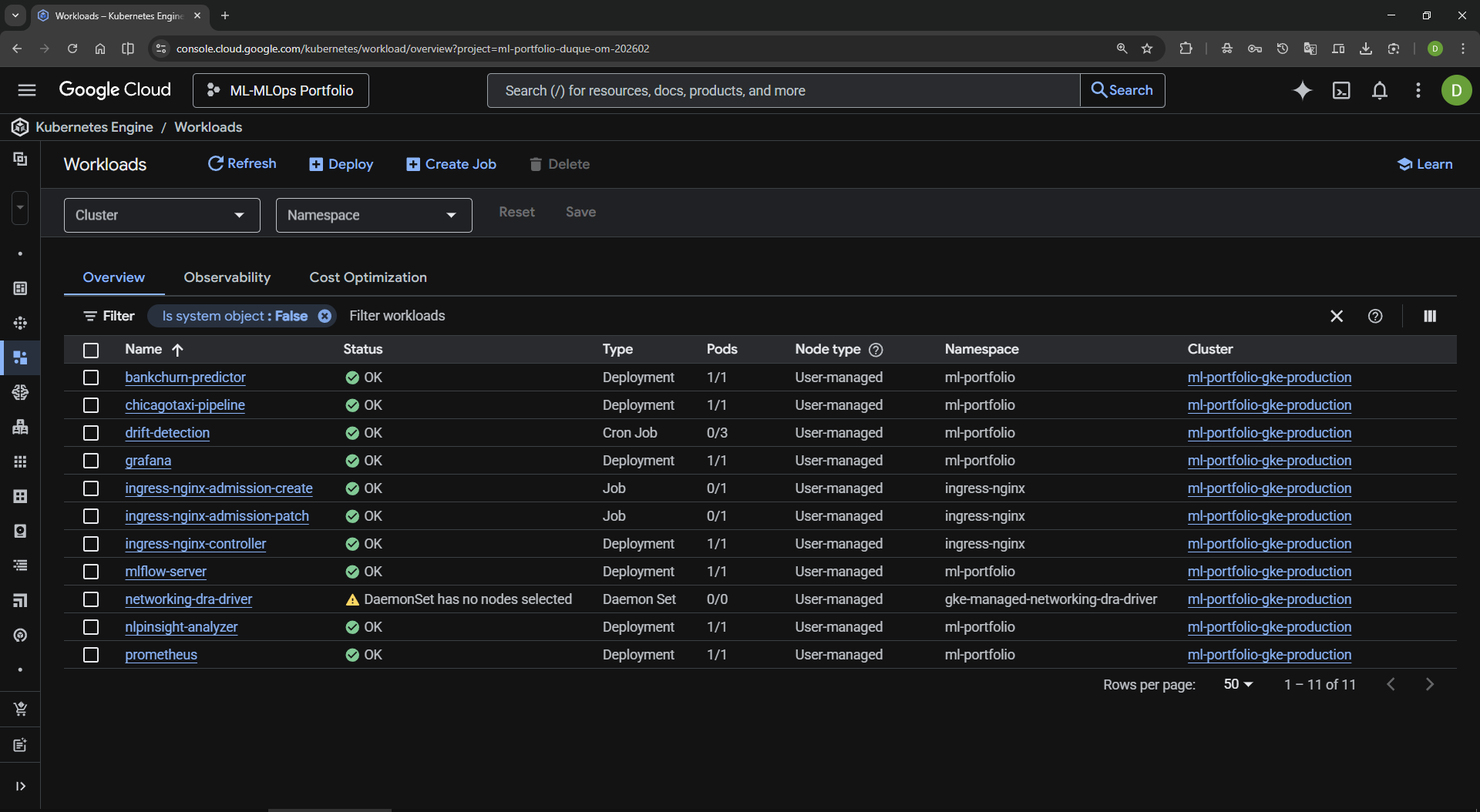Toggle the select-all checkbox in header
The image size is (1480, 812).
pyautogui.click(x=91, y=350)
